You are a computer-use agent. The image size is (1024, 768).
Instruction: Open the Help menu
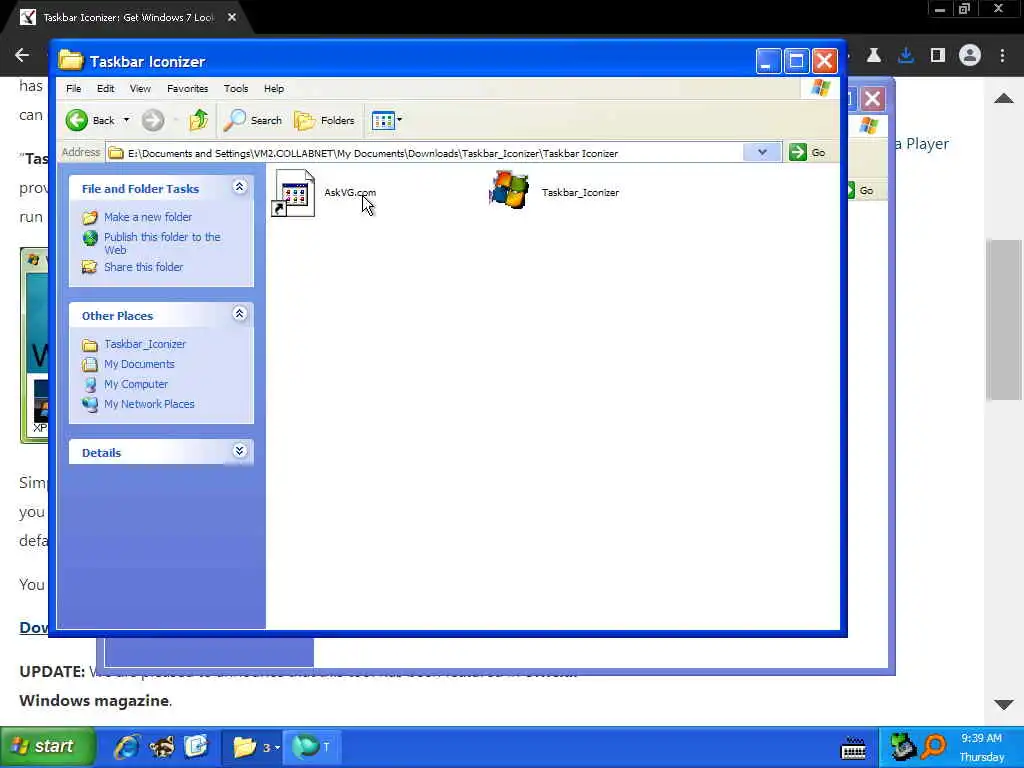(274, 88)
